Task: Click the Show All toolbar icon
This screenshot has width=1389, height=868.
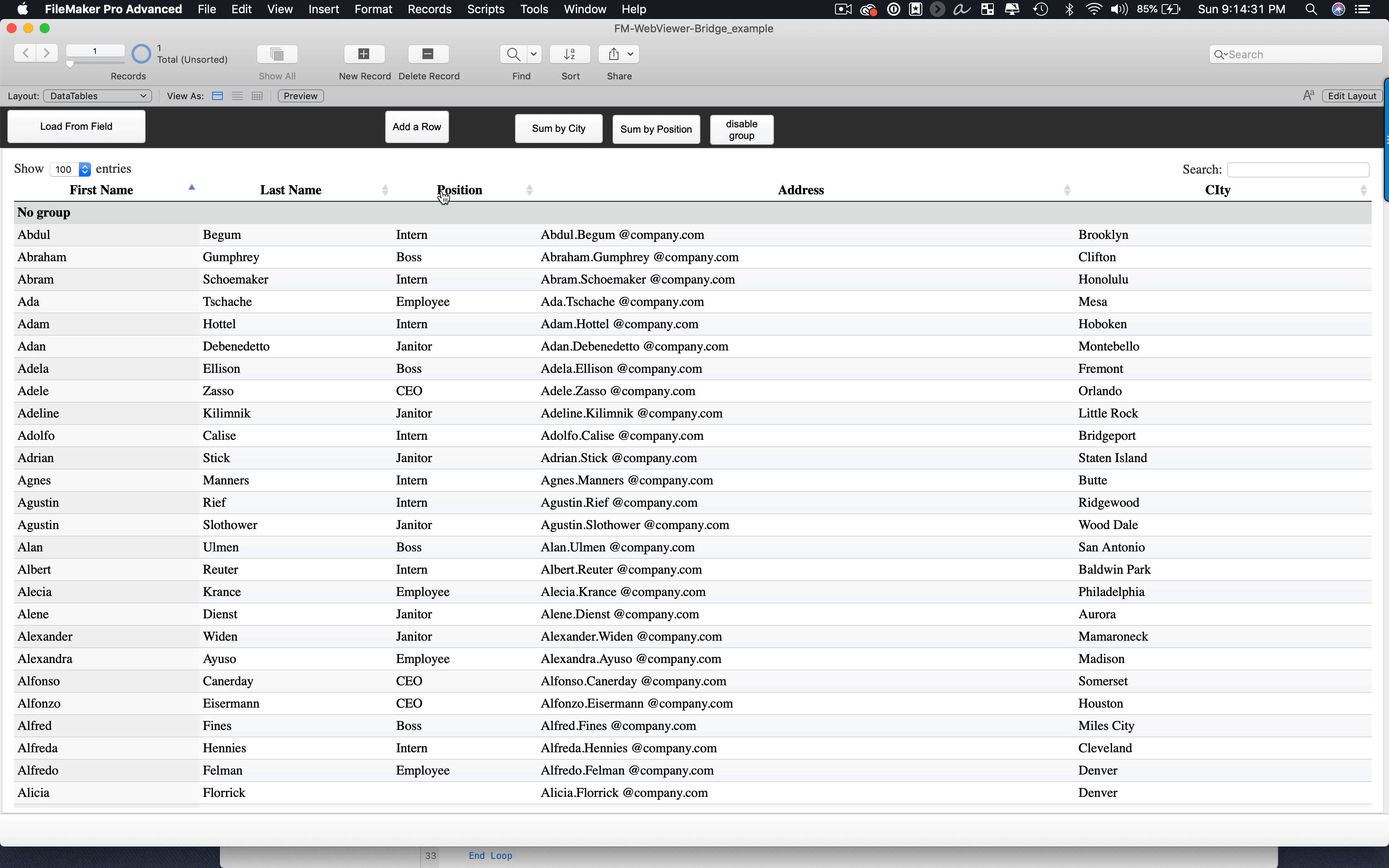Action: tap(277, 54)
